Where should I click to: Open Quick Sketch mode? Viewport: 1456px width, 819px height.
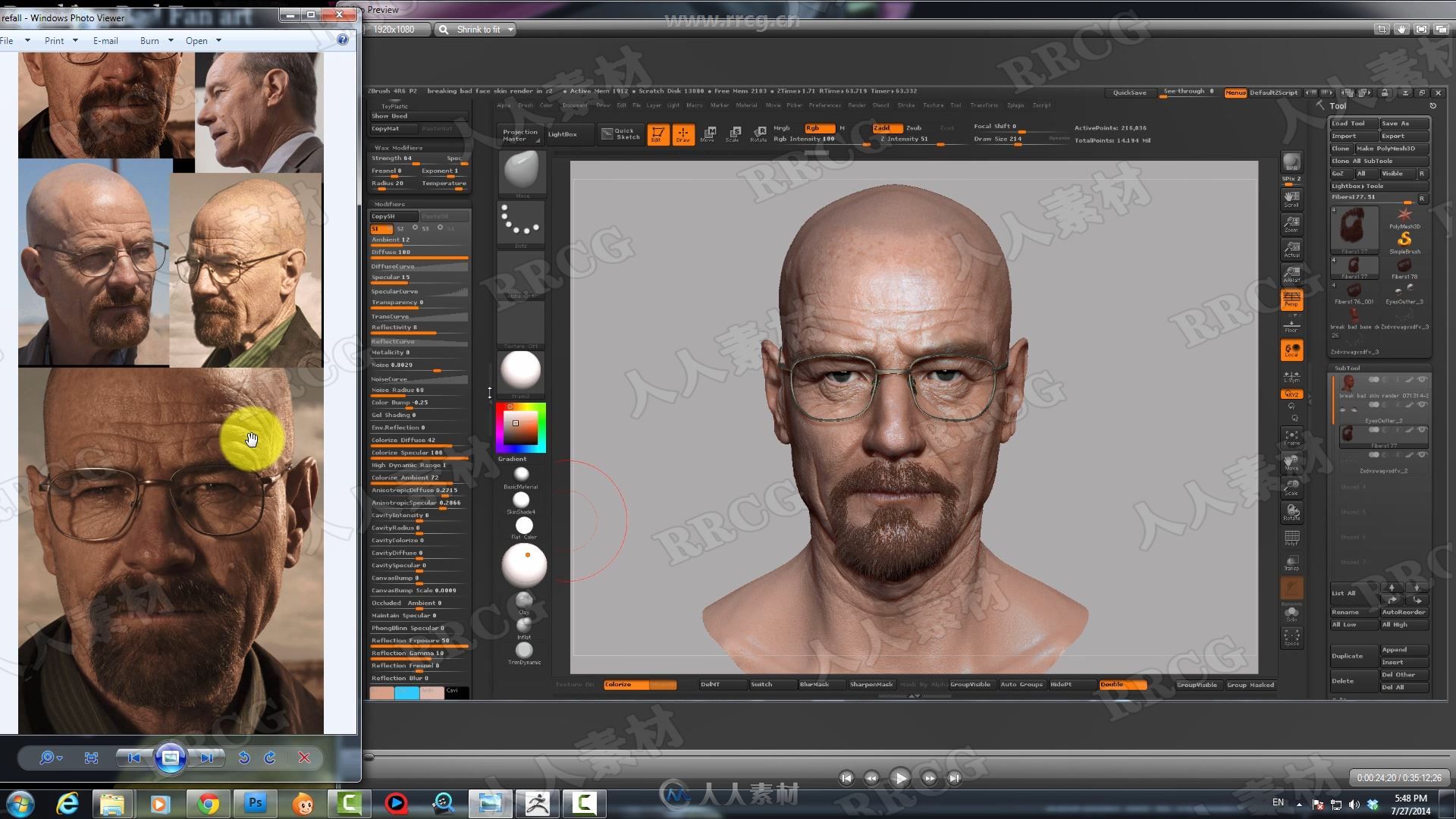pos(621,134)
